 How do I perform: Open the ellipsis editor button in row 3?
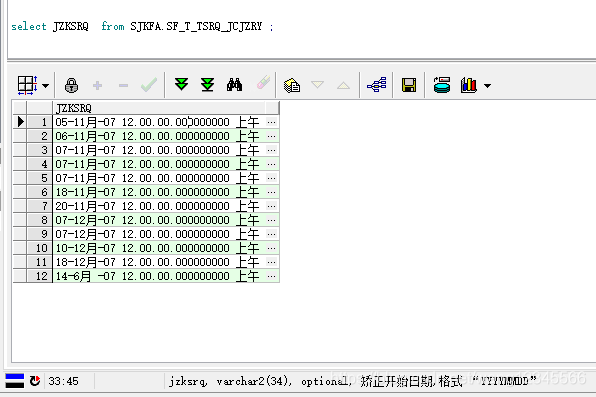tap(271, 150)
